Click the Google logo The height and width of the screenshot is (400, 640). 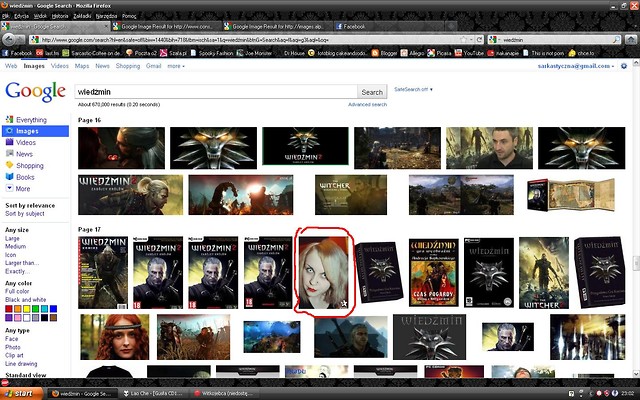click(x=35, y=91)
